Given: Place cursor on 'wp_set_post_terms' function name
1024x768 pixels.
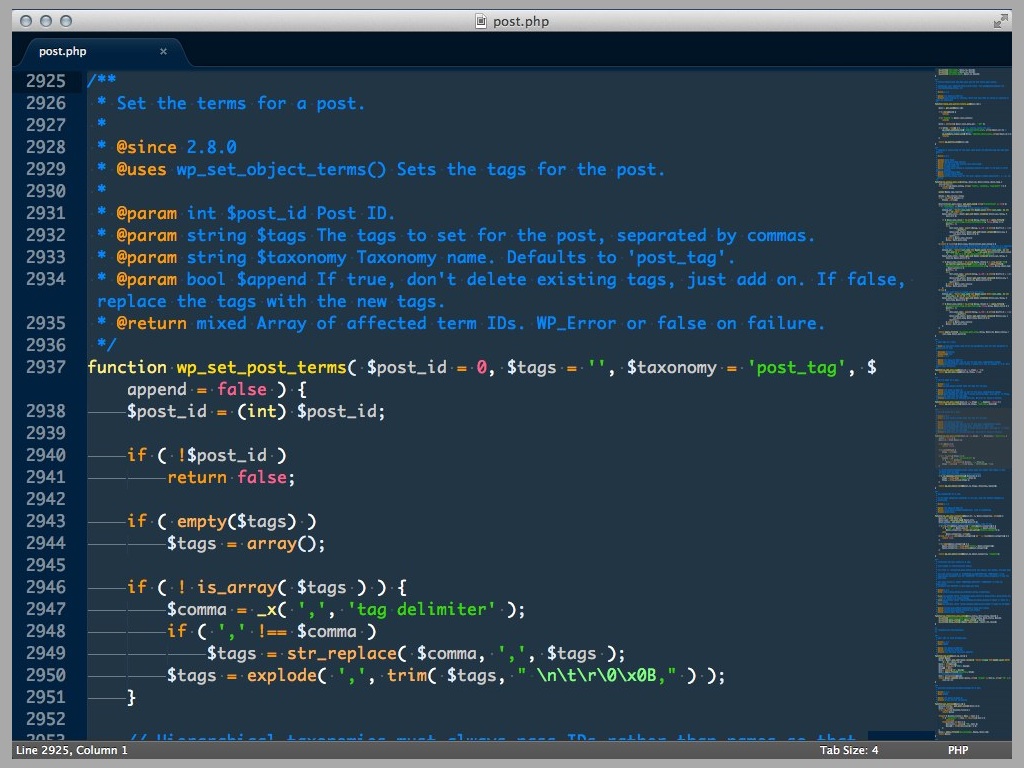Looking at the screenshot, I should pos(261,368).
